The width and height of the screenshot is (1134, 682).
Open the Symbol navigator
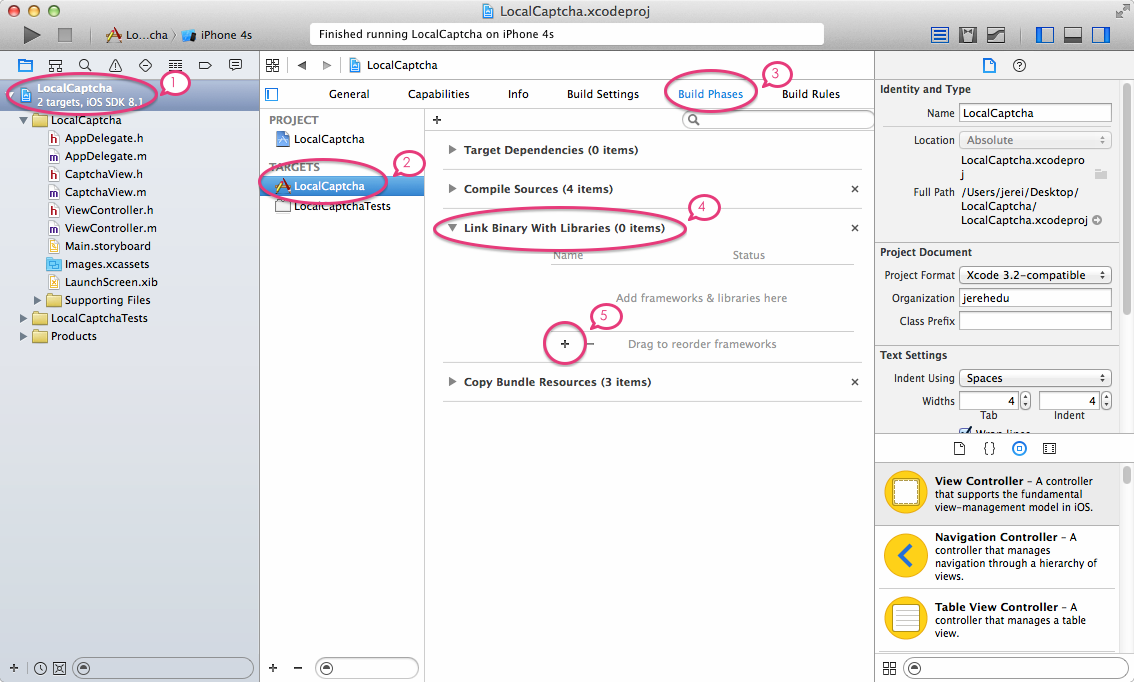pos(55,65)
